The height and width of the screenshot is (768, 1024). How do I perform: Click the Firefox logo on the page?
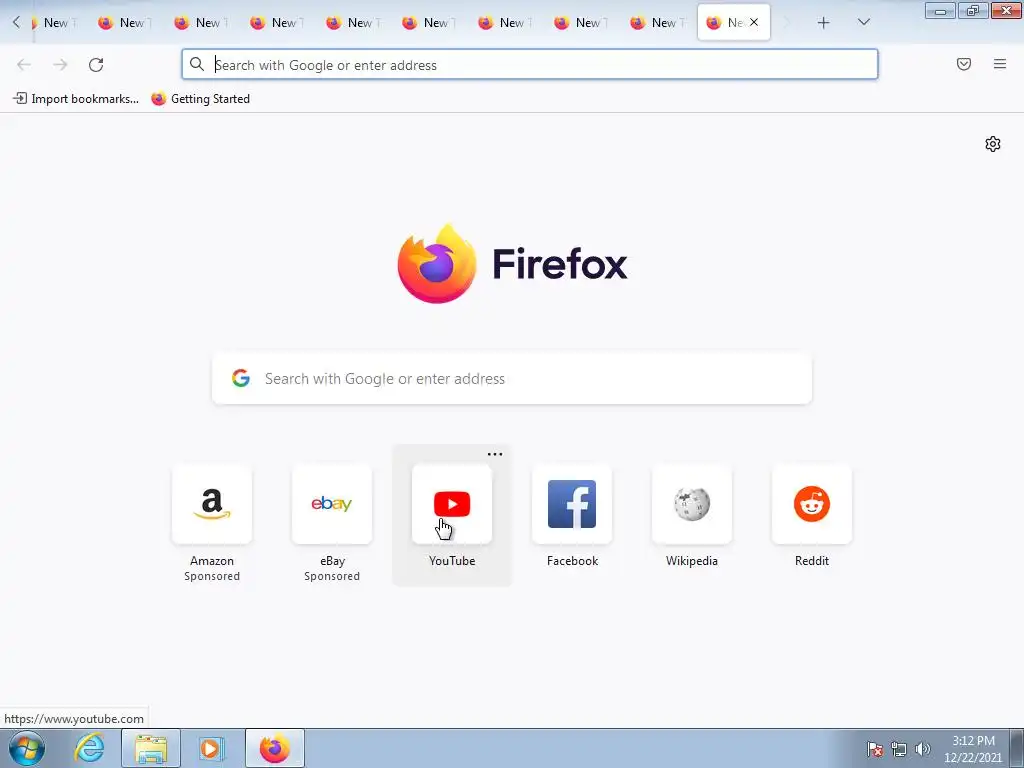point(437,264)
